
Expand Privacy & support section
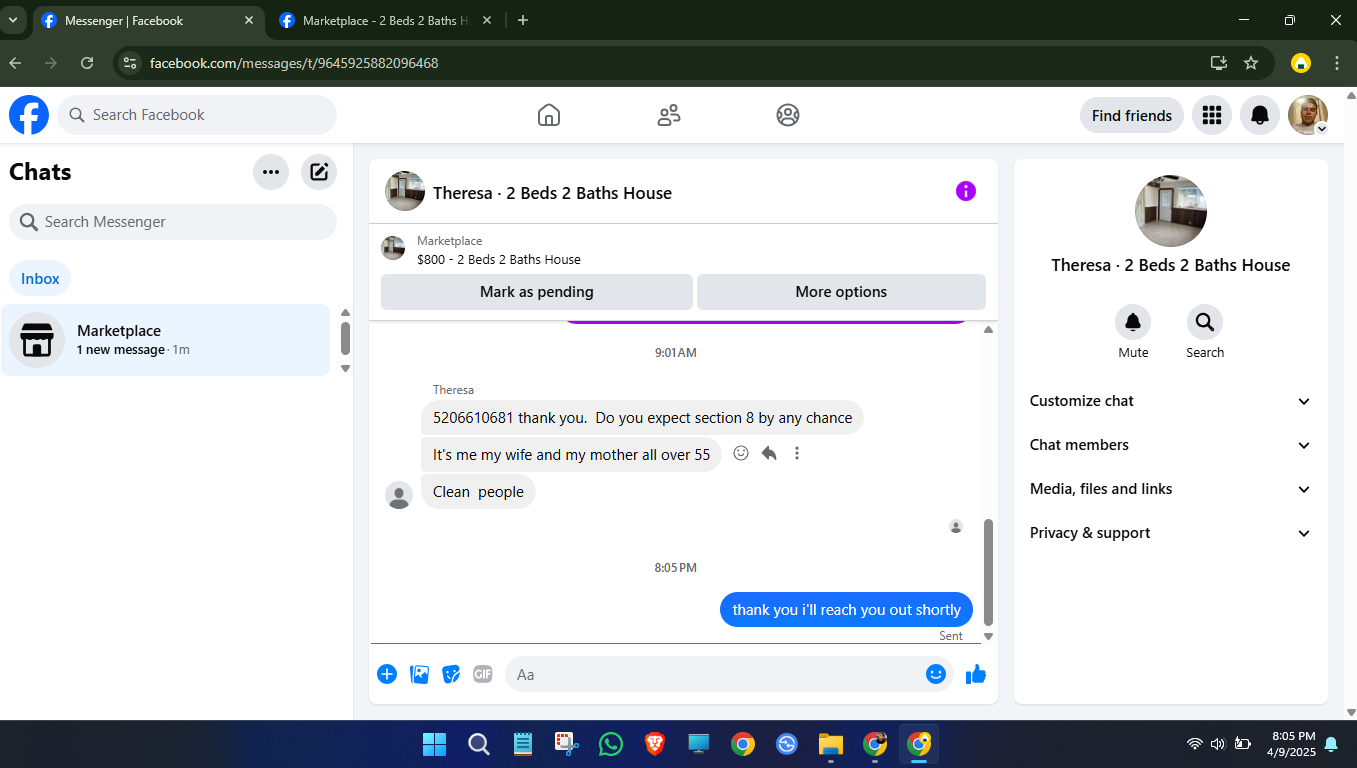(1170, 533)
